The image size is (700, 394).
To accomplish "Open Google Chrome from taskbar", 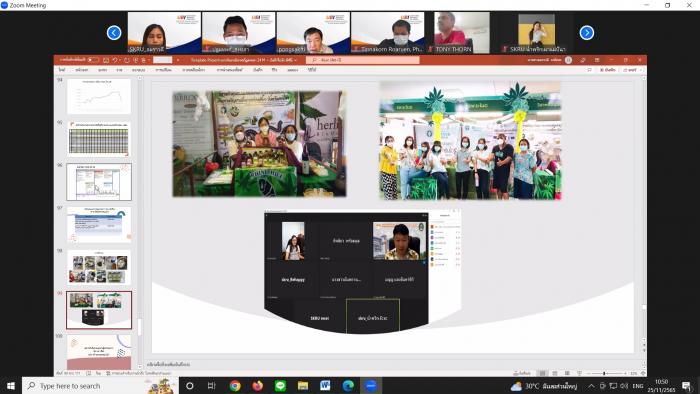I will tap(235, 386).
